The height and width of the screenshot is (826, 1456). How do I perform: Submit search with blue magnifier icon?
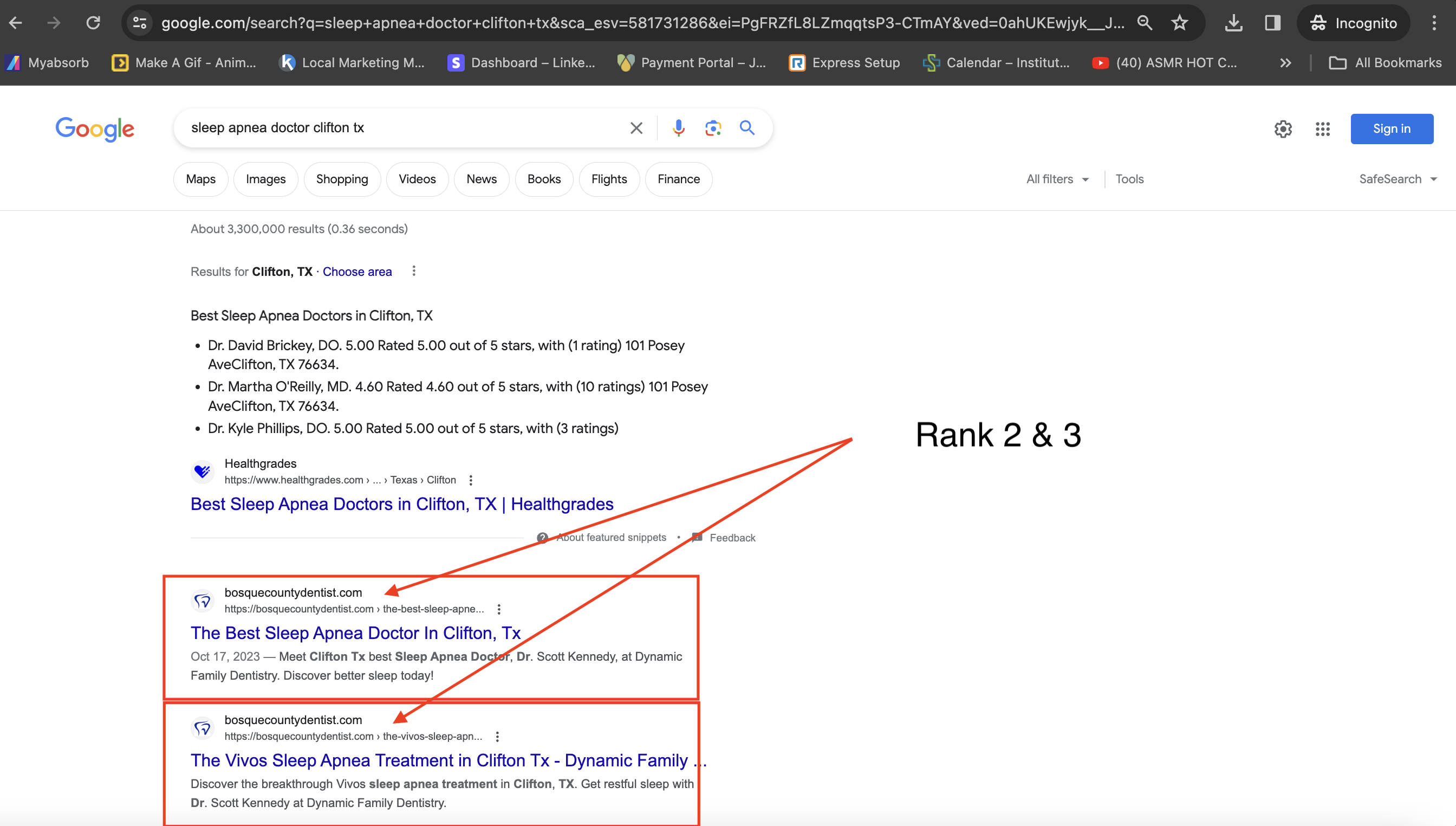coord(747,128)
